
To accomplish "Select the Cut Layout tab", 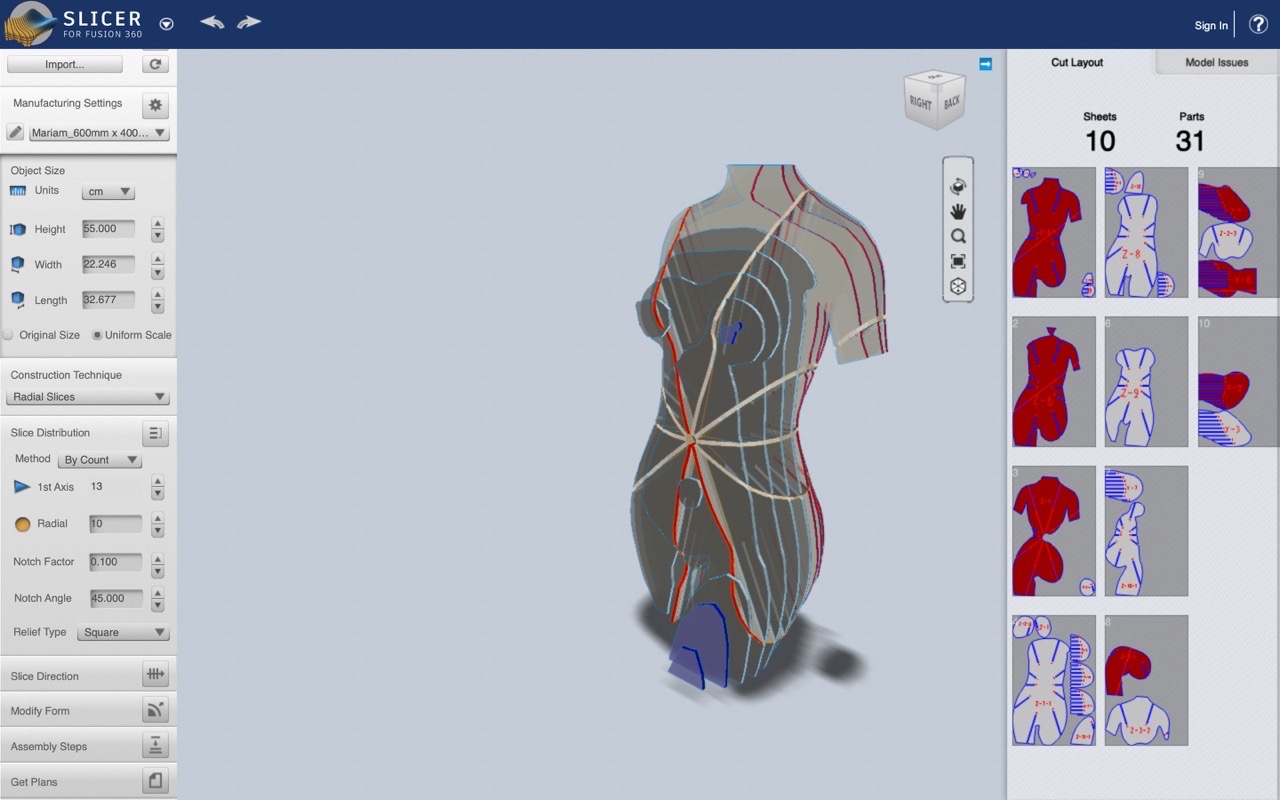I will [x=1077, y=62].
